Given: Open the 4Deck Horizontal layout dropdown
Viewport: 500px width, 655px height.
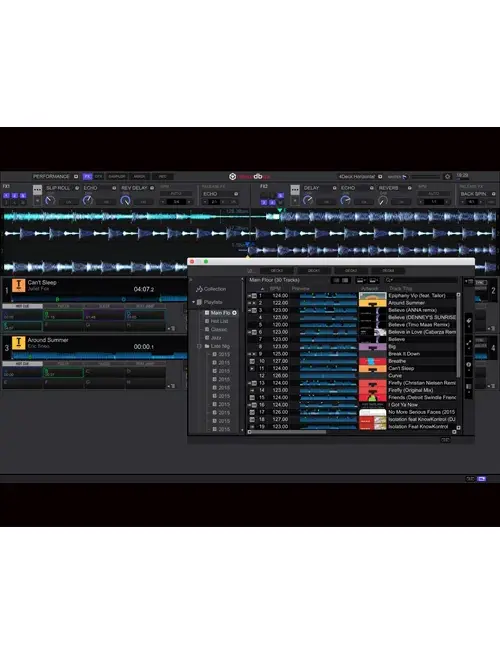Looking at the screenshot, I should [x=360, y=177].
